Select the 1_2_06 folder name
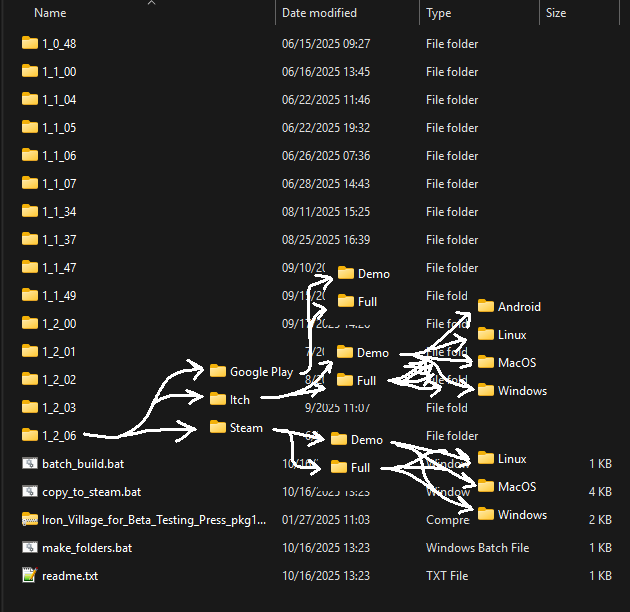 pos(59,436)
